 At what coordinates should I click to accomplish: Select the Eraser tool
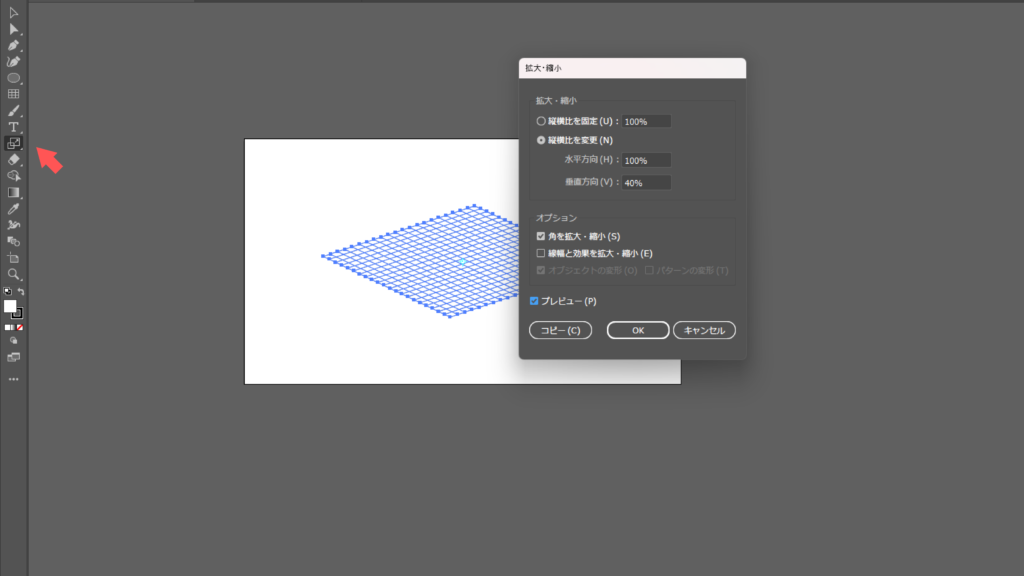point(14,159)
